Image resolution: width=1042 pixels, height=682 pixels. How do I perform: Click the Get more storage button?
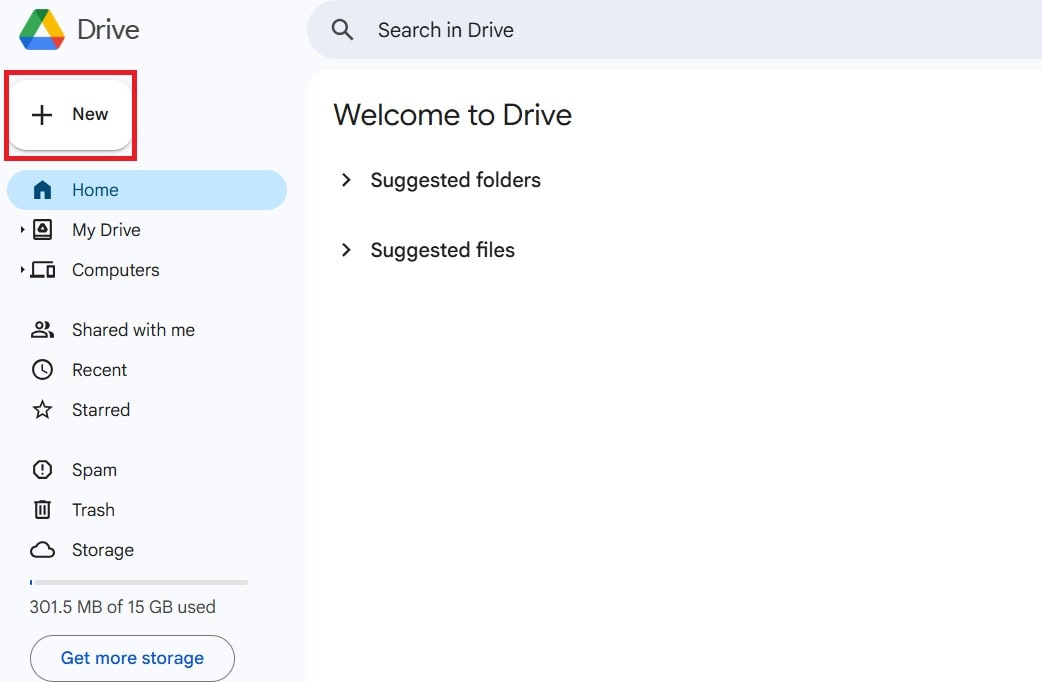[132, 658]
